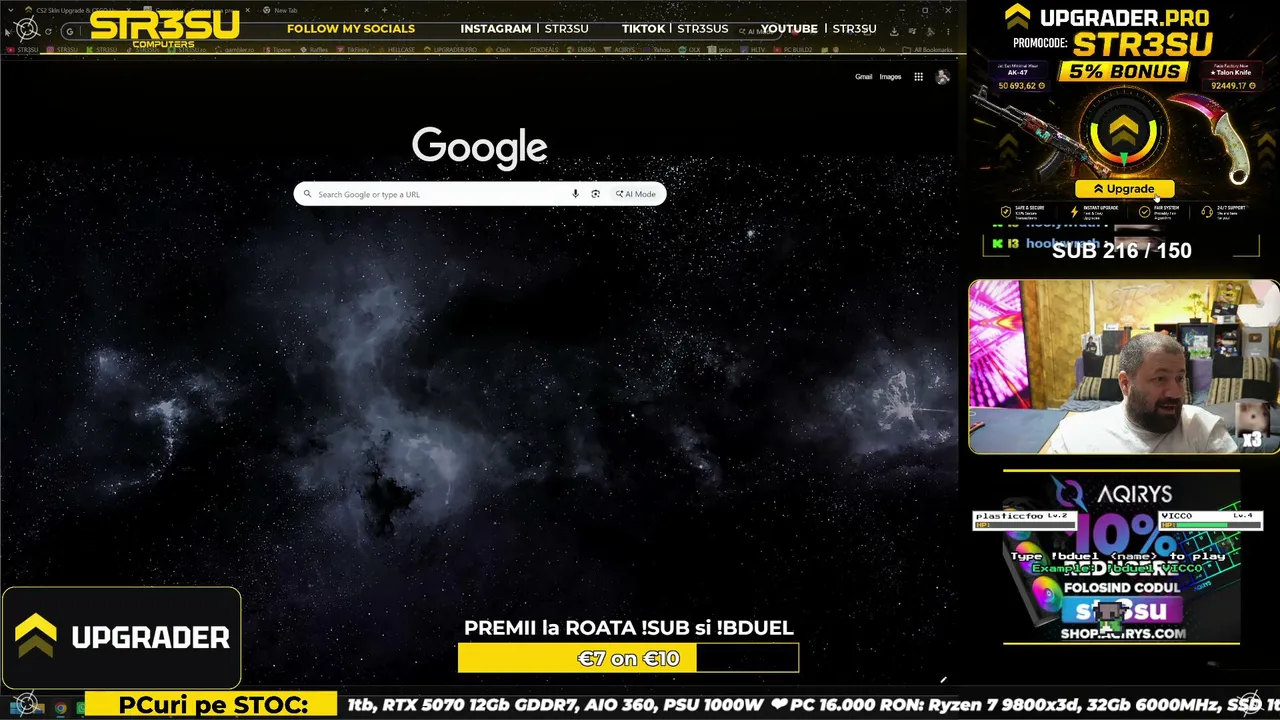Open the YouTube STR3SU bookmark
Viewport: 1280px width, 720px height.
pos(22,49)
